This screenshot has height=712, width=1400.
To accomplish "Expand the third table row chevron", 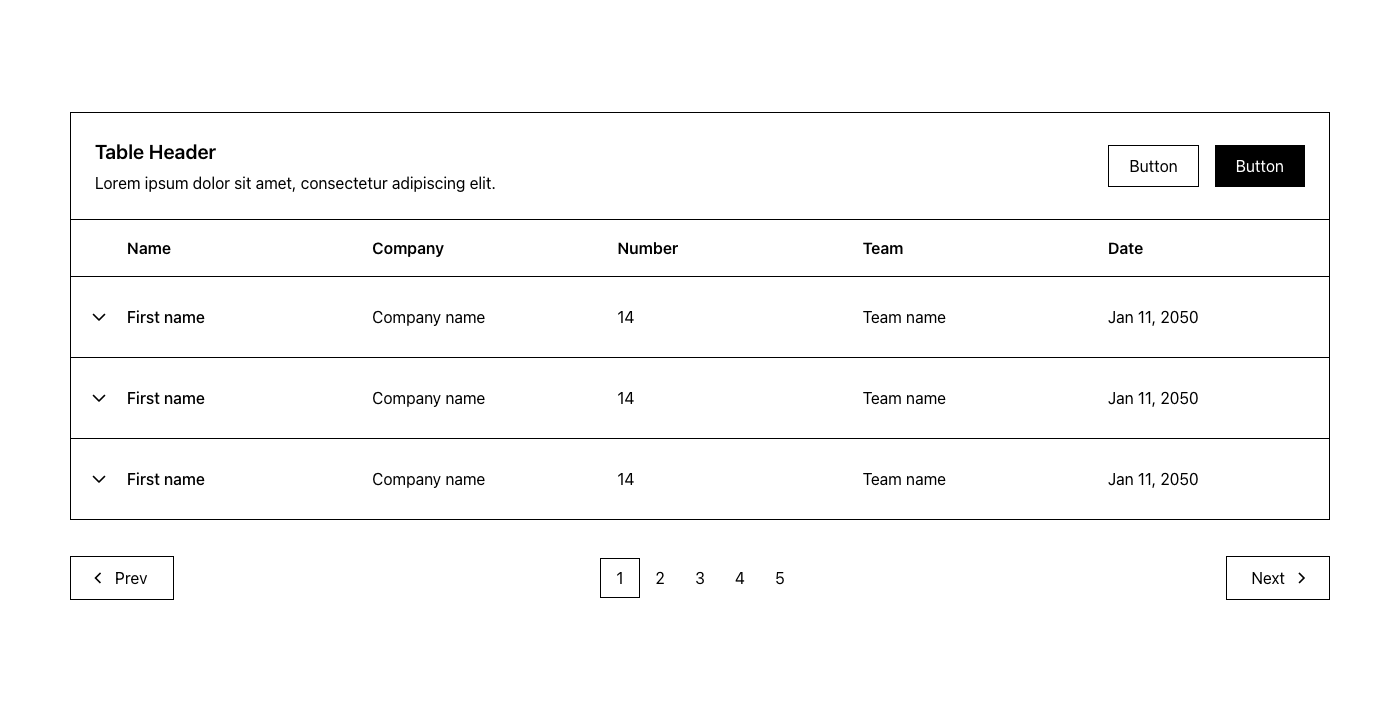I will (99, 479).
